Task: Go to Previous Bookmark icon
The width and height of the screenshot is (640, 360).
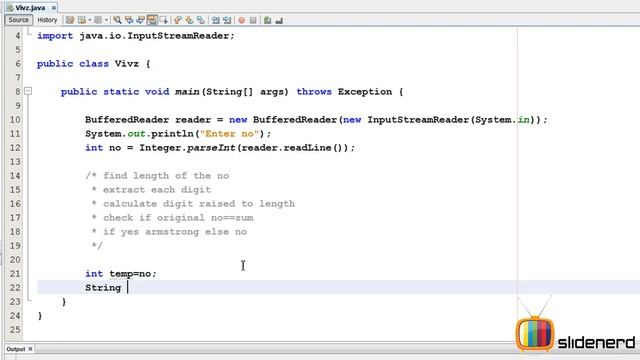Action: pos(178,20)
